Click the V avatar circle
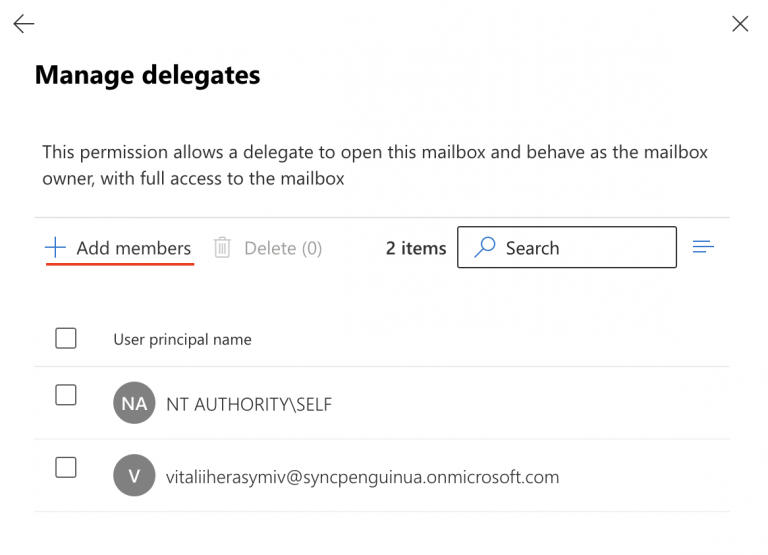Screen dimensions: 768x555 134,476
